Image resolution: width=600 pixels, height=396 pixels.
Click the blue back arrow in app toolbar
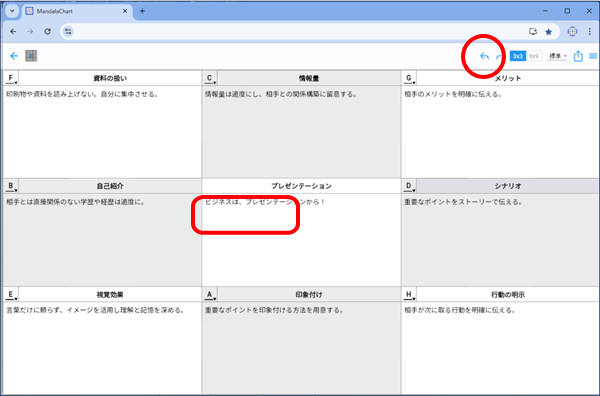pos(14,56)
